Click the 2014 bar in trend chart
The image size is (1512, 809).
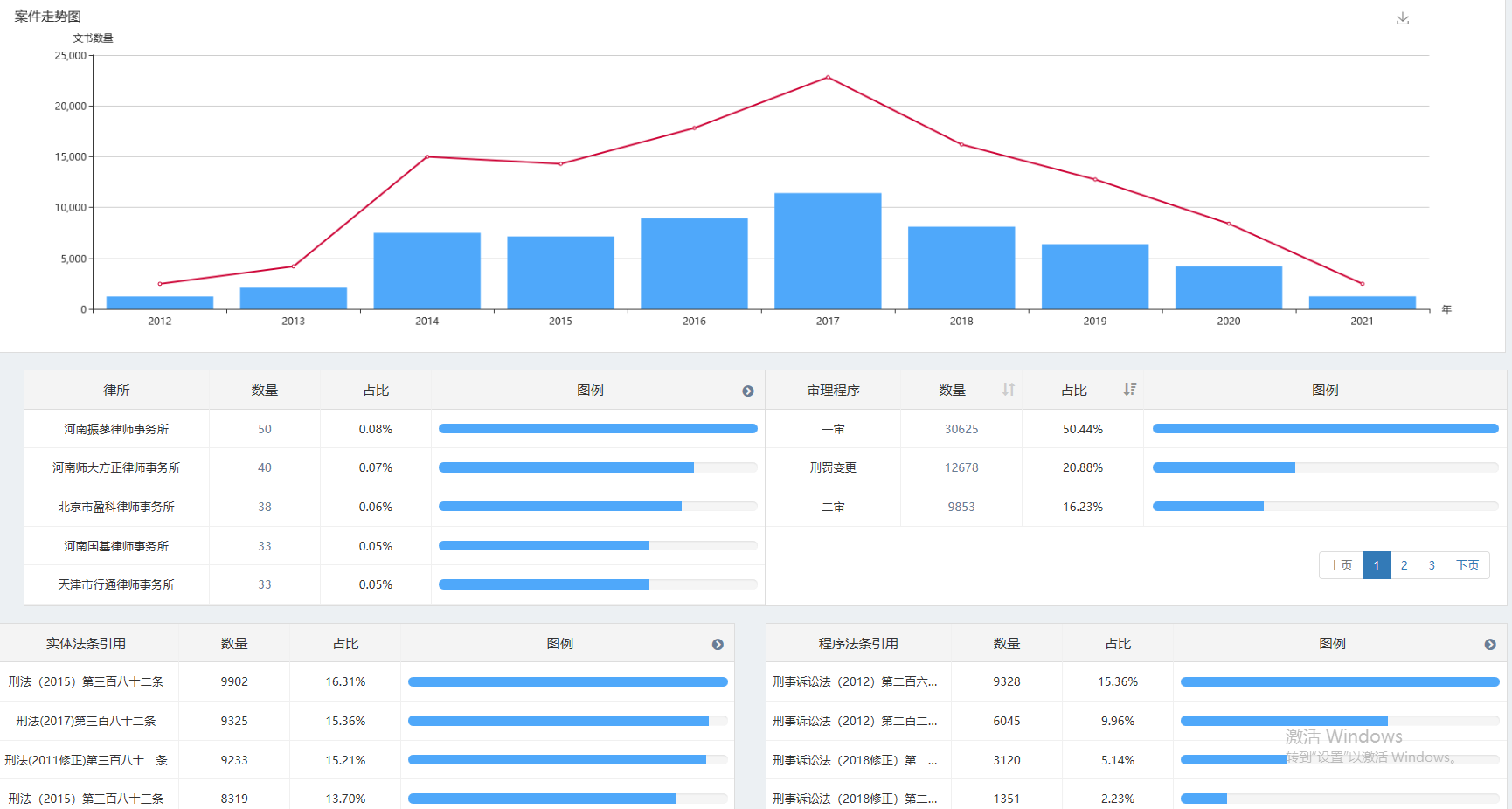427,271
